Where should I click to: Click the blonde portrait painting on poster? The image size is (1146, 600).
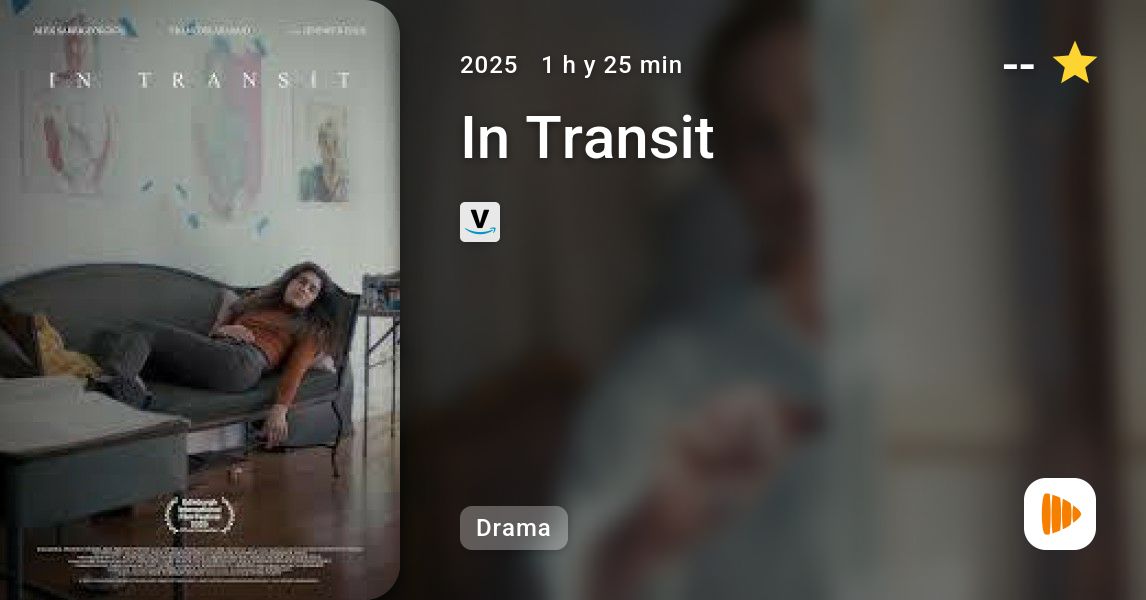click(x=323, y=150)
